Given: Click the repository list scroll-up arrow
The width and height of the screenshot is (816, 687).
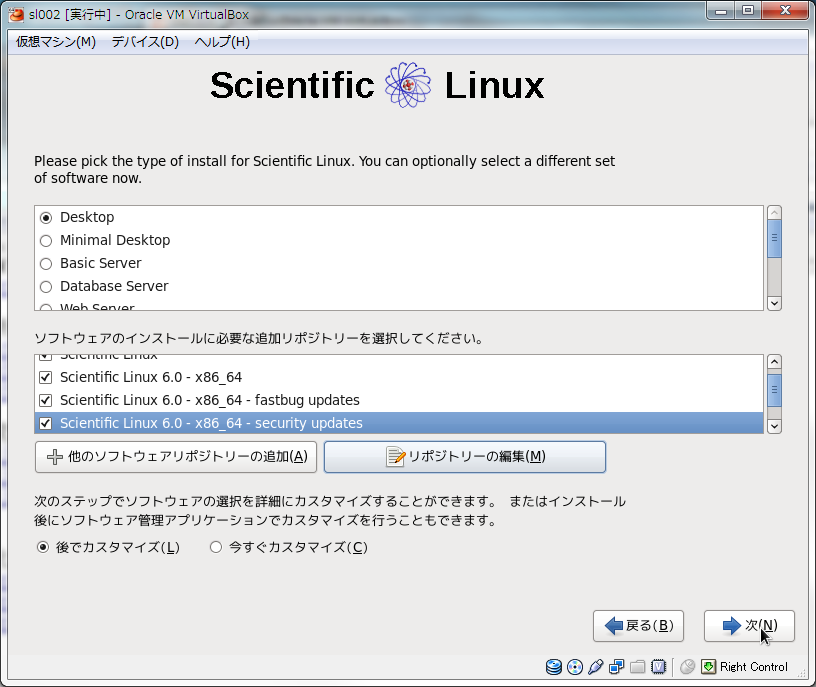Looking at the screenshot, I should point(774,362).
